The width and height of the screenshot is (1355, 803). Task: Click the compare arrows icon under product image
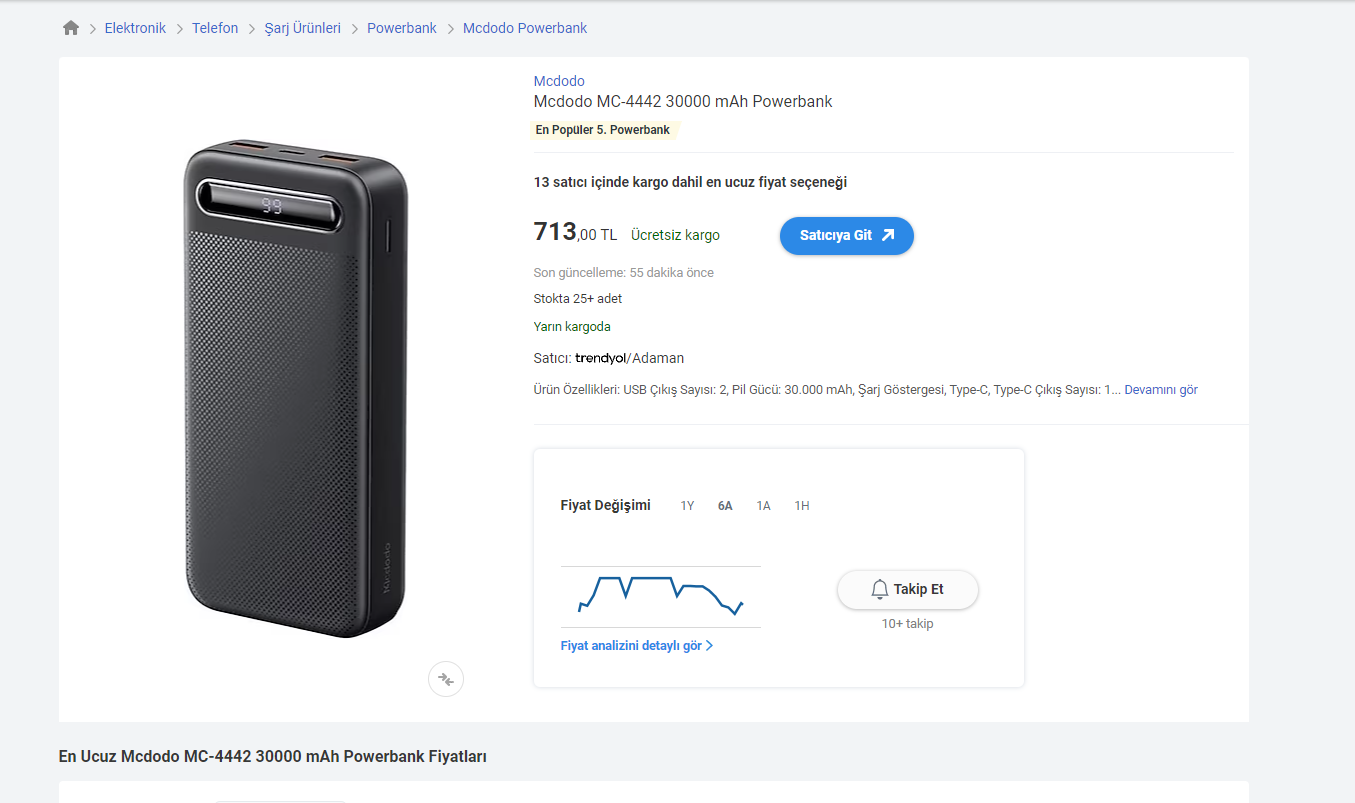446,679
